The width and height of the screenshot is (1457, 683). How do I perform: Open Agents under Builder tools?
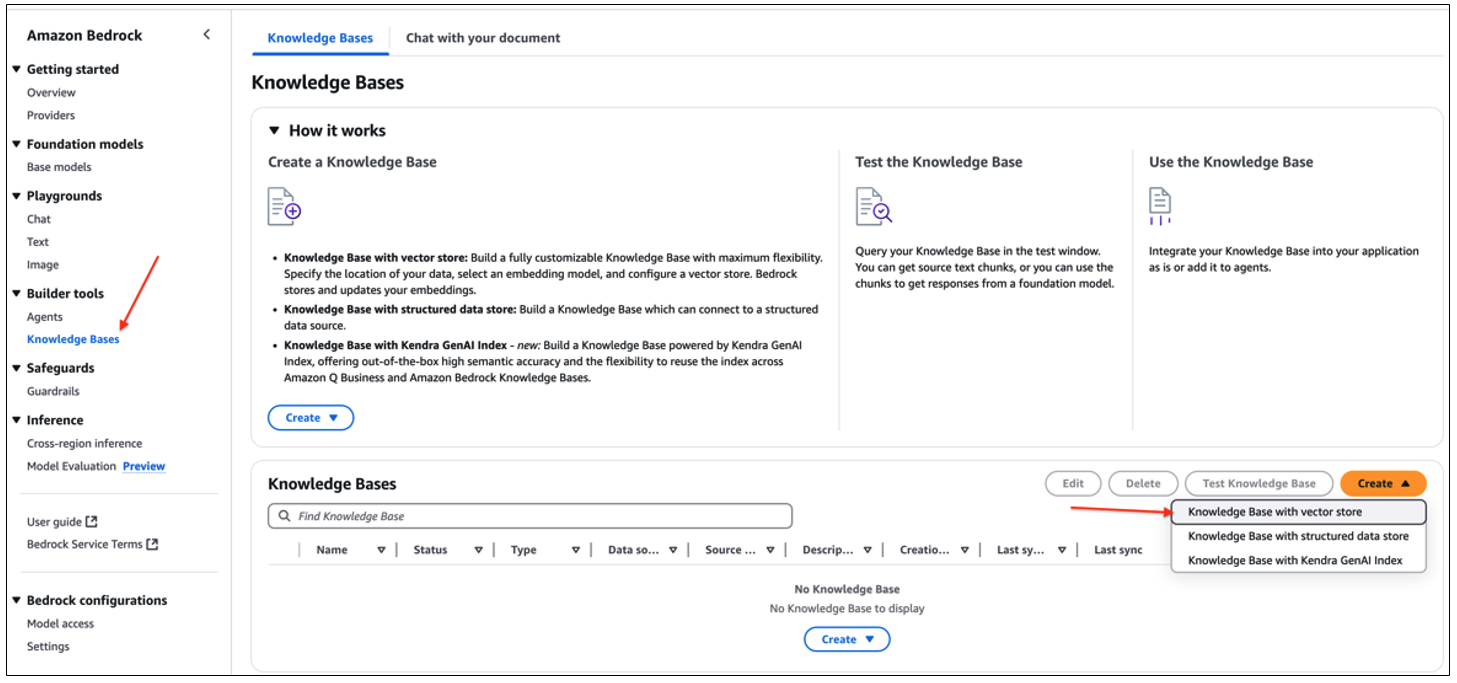tap(45, 317)
